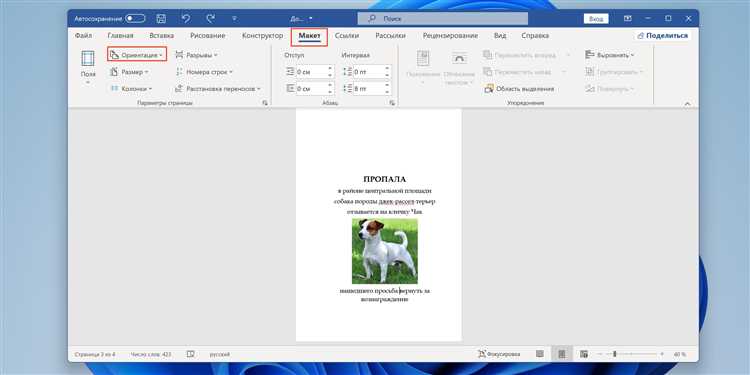Switch to the Ссылки tab
The width and height of the screenshot is (750, 375).
pyautogui.click(x=347, y=36)
